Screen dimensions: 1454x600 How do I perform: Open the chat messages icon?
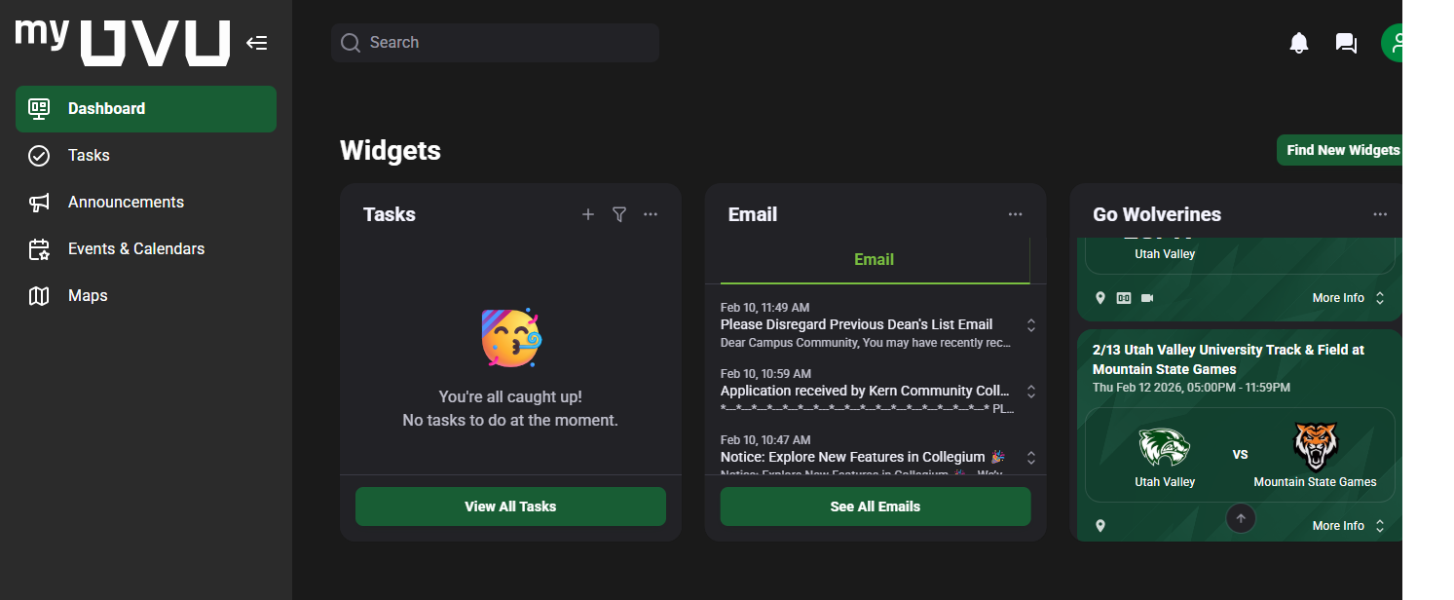(1345, 43)
